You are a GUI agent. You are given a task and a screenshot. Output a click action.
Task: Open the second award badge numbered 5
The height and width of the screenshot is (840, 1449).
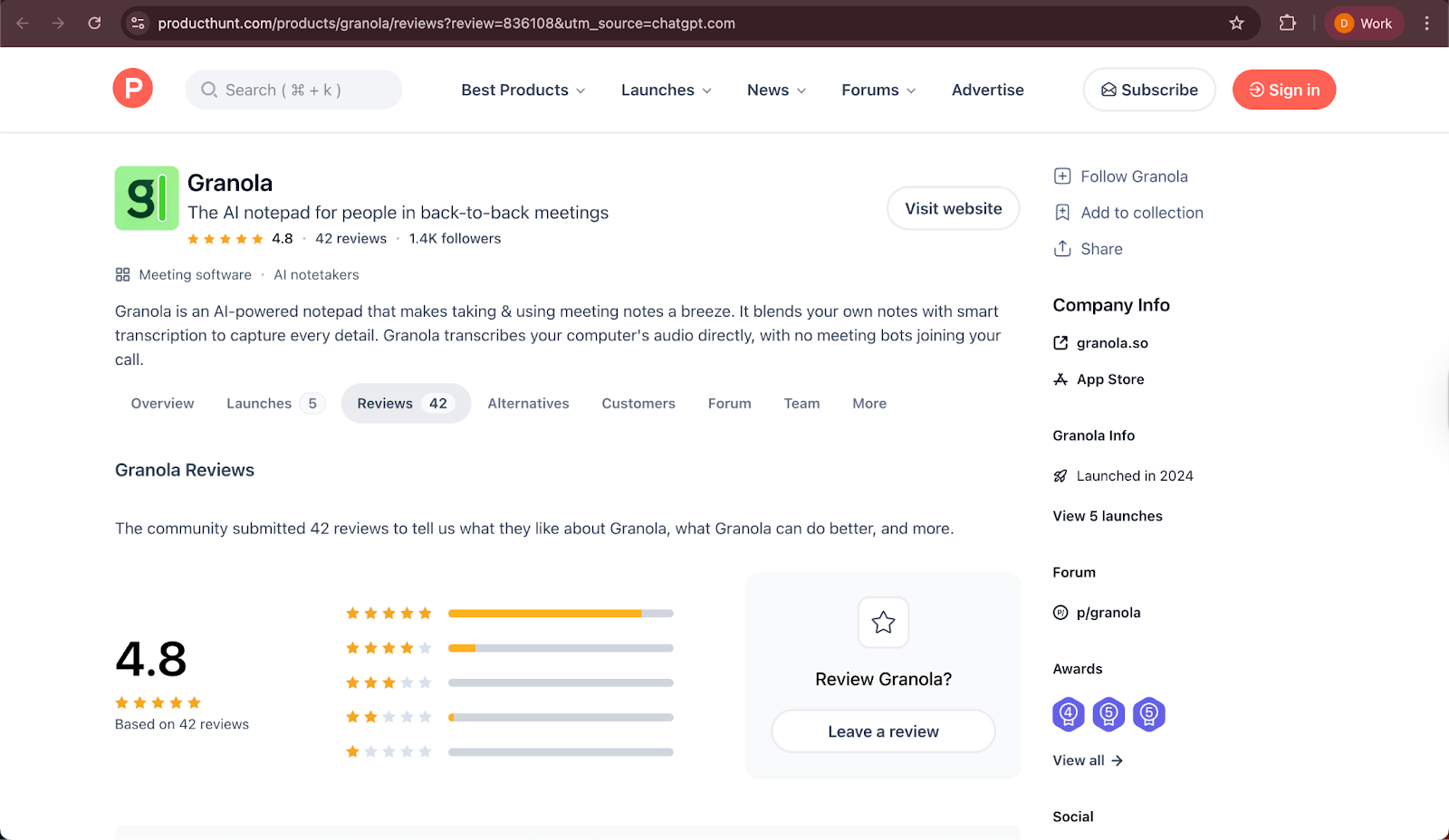[x=1108, y=714]
